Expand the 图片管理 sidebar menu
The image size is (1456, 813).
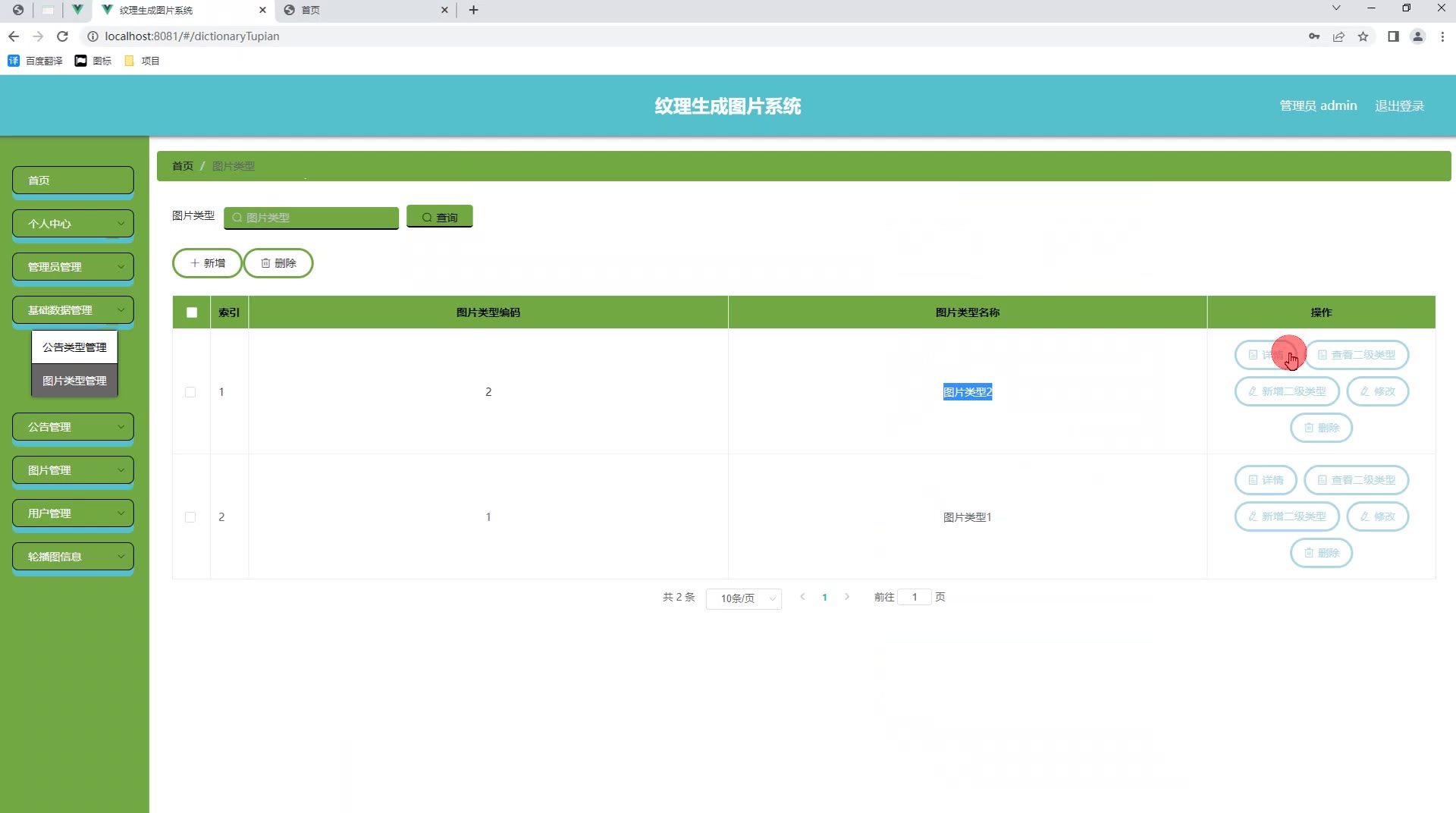click(x=73, y=470)
